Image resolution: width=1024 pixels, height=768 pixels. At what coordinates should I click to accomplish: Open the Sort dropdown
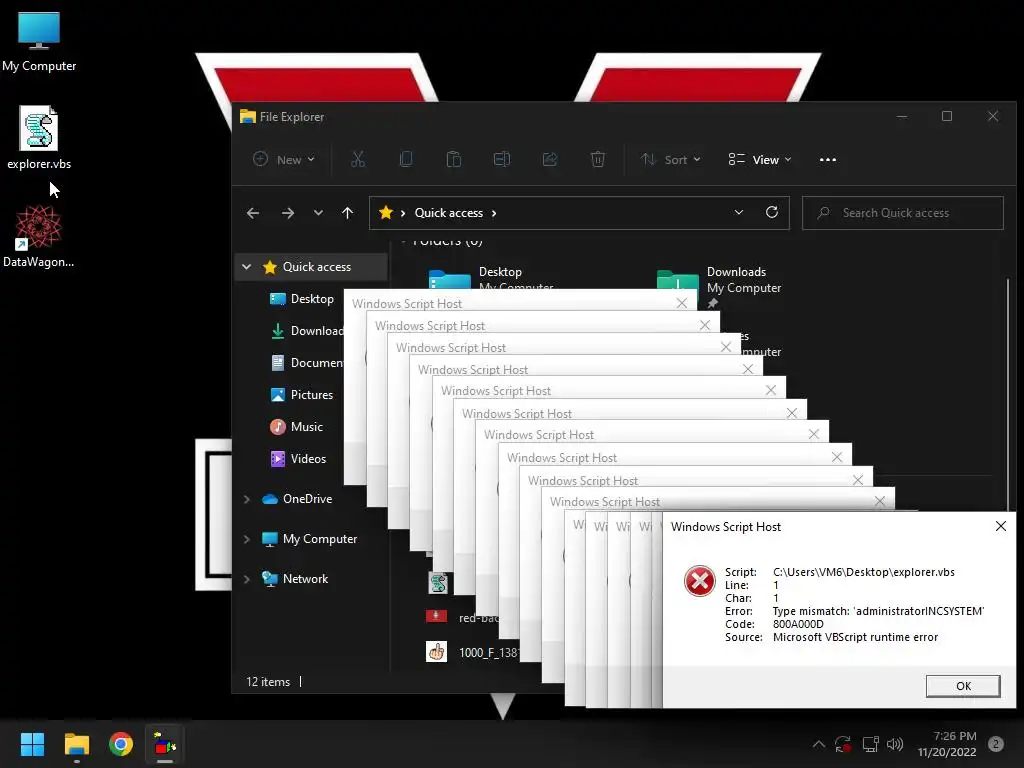coord(670,159)
